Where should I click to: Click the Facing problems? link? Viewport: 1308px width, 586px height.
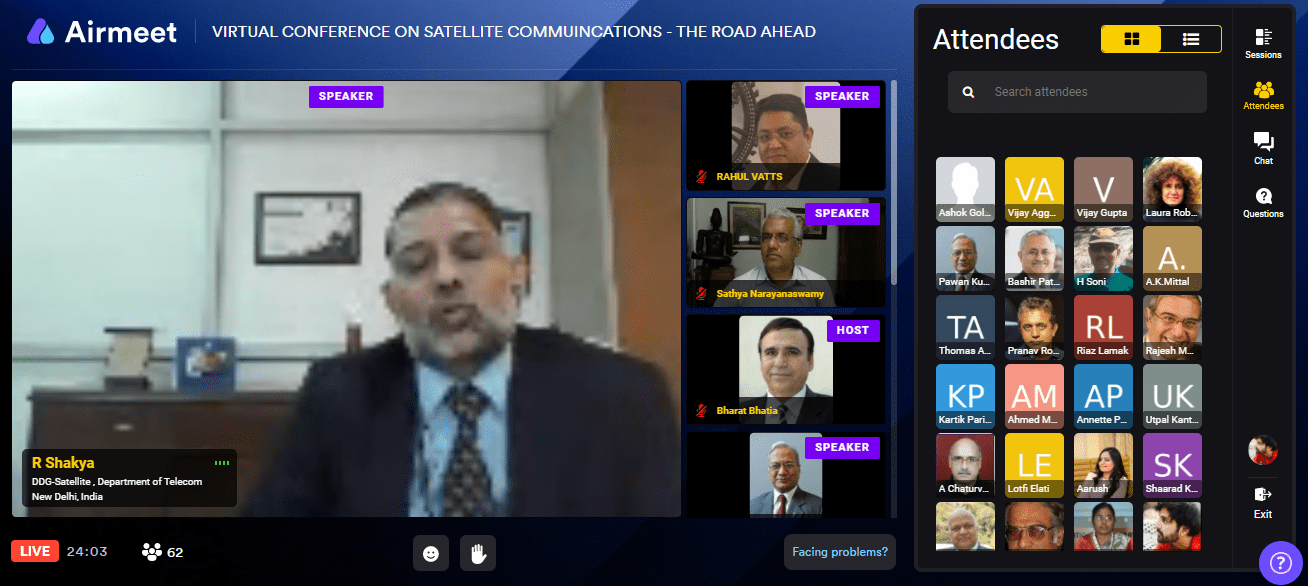pos(840,552)
